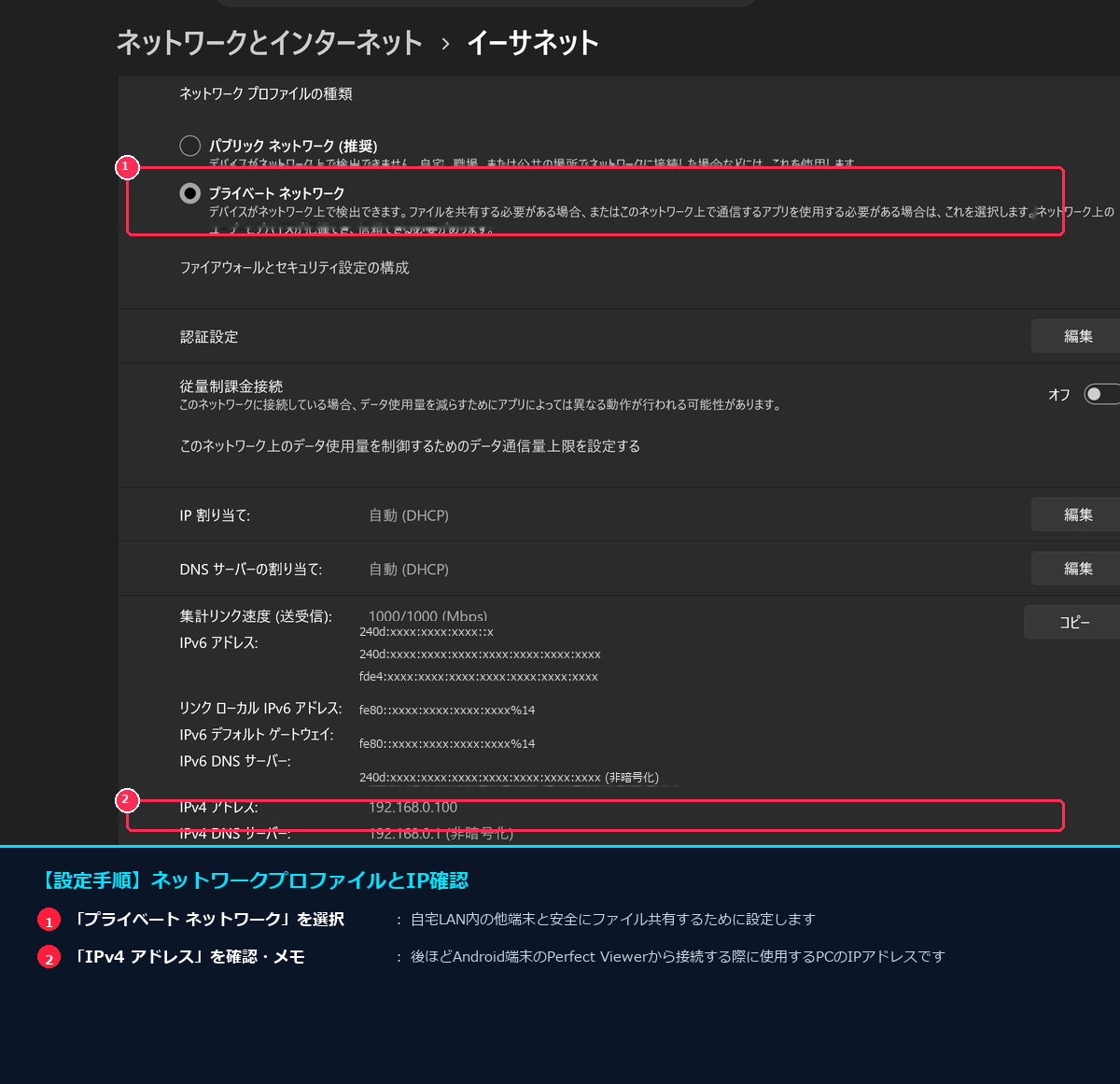Click the コピー button
Screen dimensions: 1120x1084
click(1073, 622)
